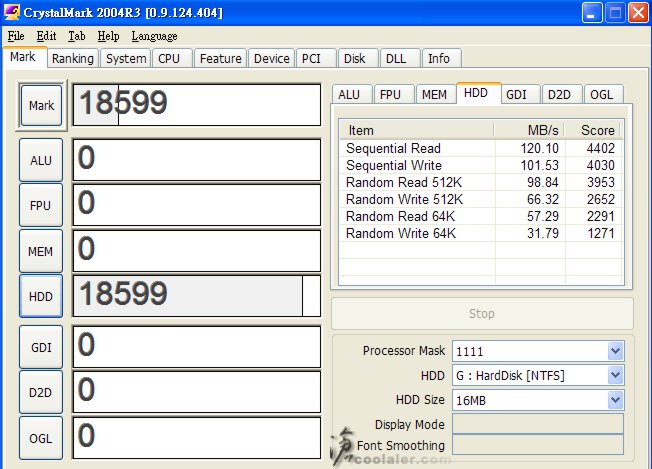Close the CrystalMark window

(638, 12)
